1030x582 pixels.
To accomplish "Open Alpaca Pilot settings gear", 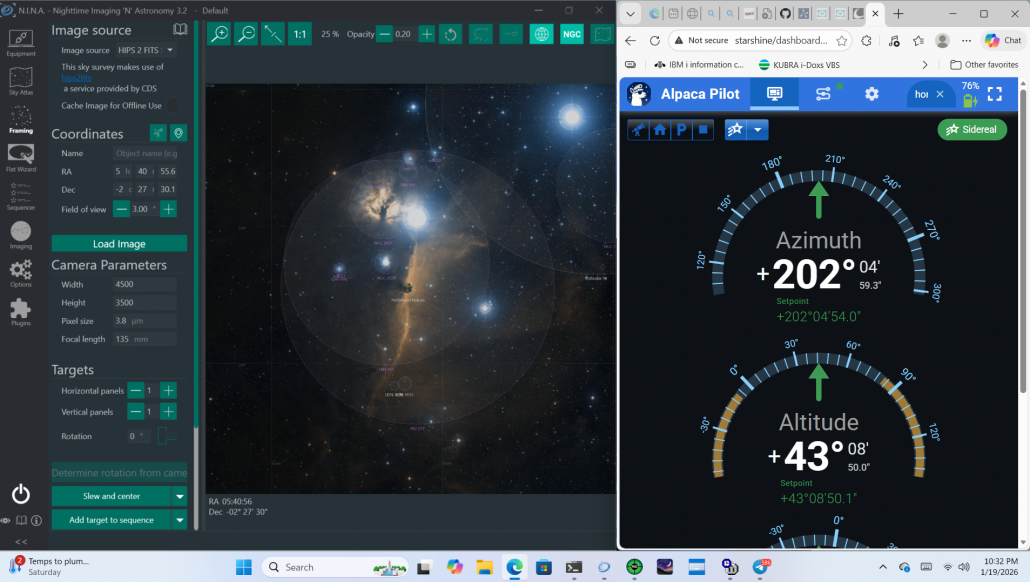I will [871, 94].
